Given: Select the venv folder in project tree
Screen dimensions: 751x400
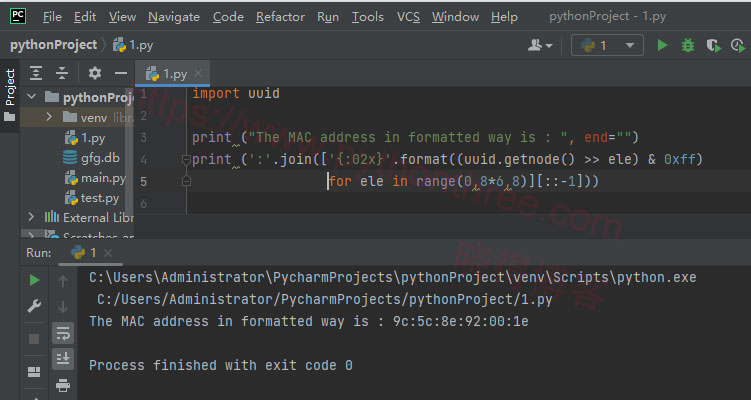Looking at the screenshot, I should click(x=77, y=117).
